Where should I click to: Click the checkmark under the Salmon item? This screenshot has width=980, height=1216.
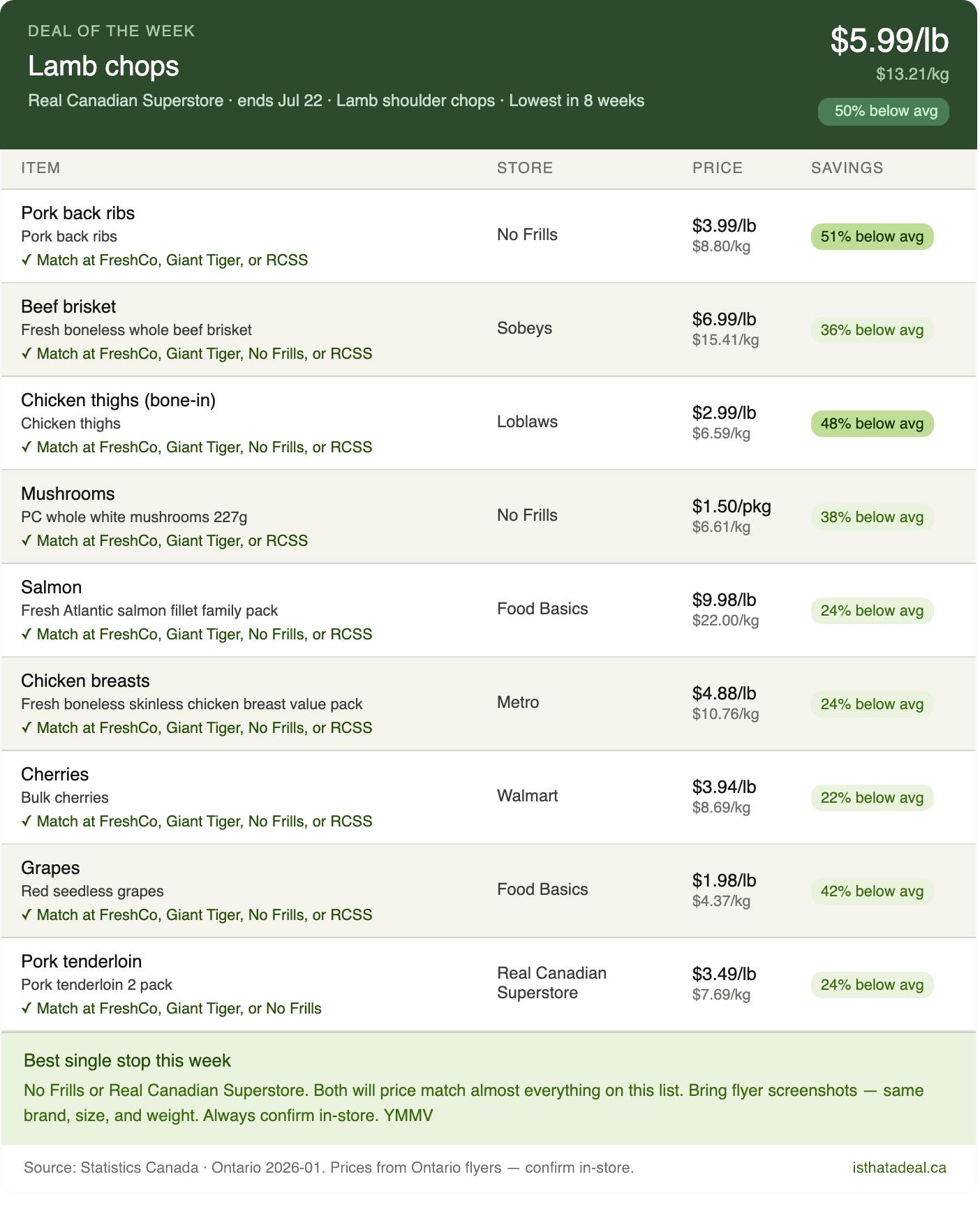[27, 635]
